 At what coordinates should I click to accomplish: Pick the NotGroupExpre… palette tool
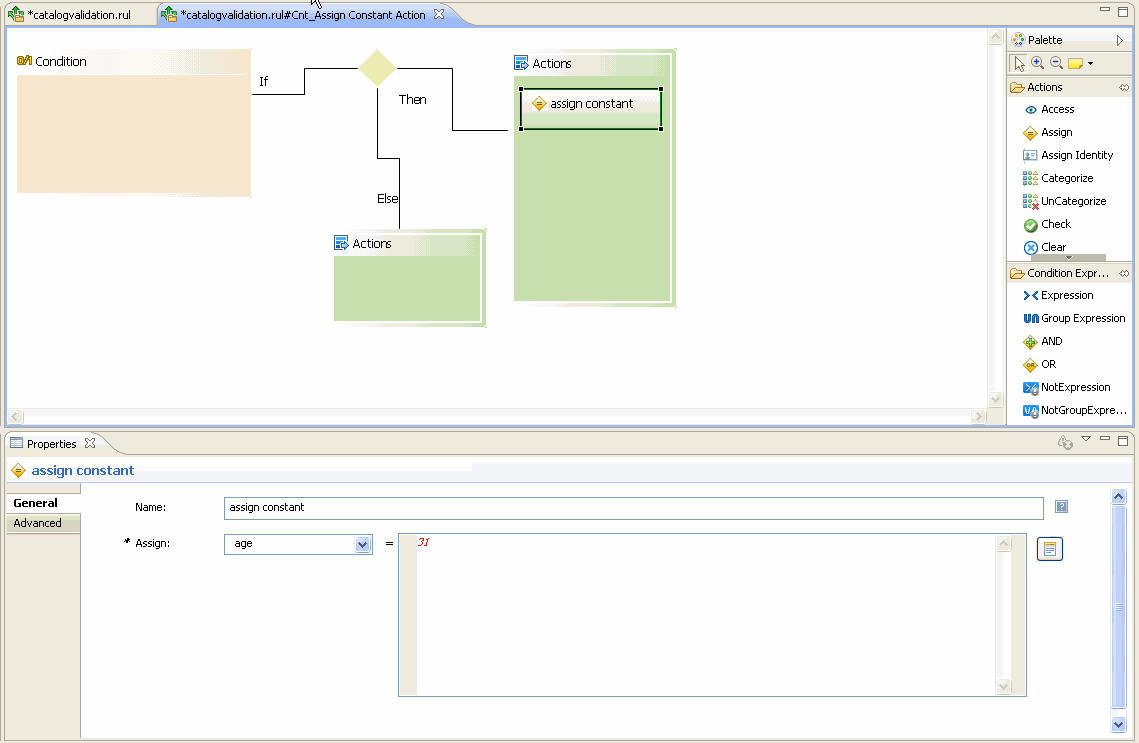coord(1074,410)
